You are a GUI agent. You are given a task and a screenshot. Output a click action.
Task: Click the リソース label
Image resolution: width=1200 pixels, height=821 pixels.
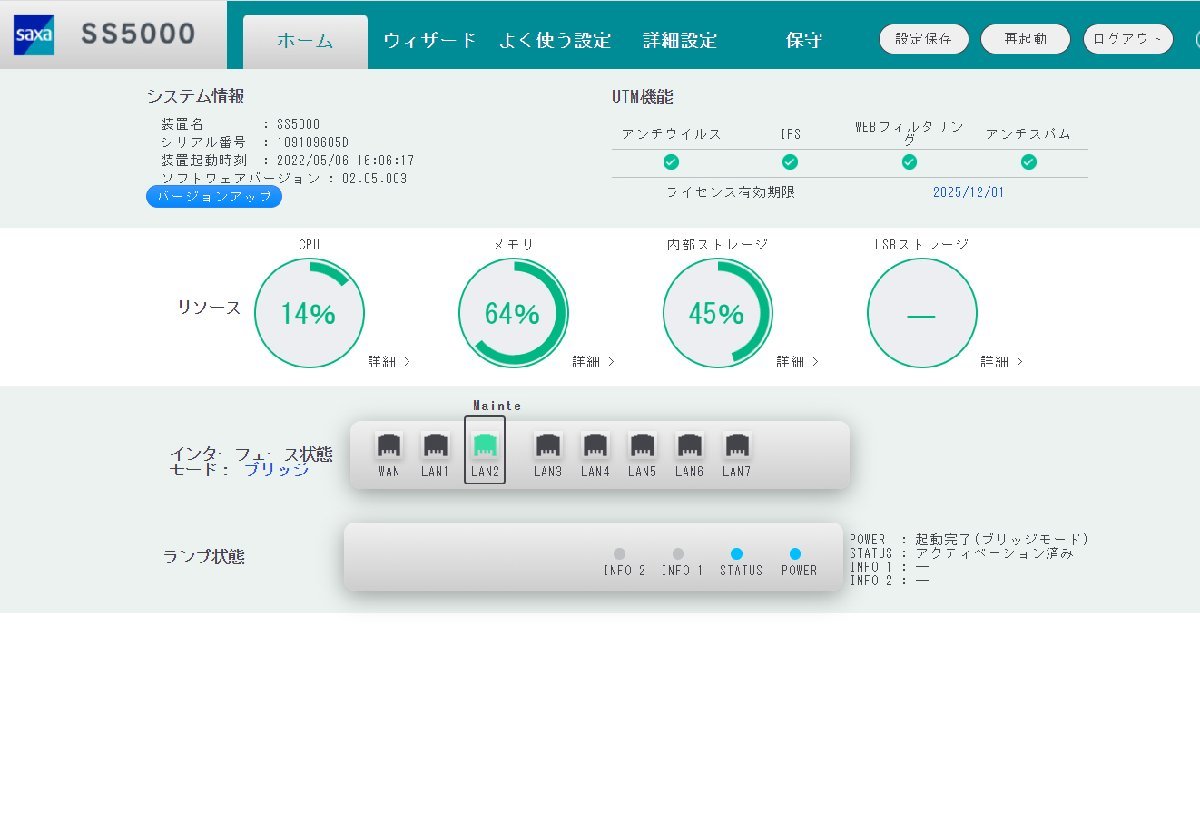pyautogui.click(x=209, y=308)
